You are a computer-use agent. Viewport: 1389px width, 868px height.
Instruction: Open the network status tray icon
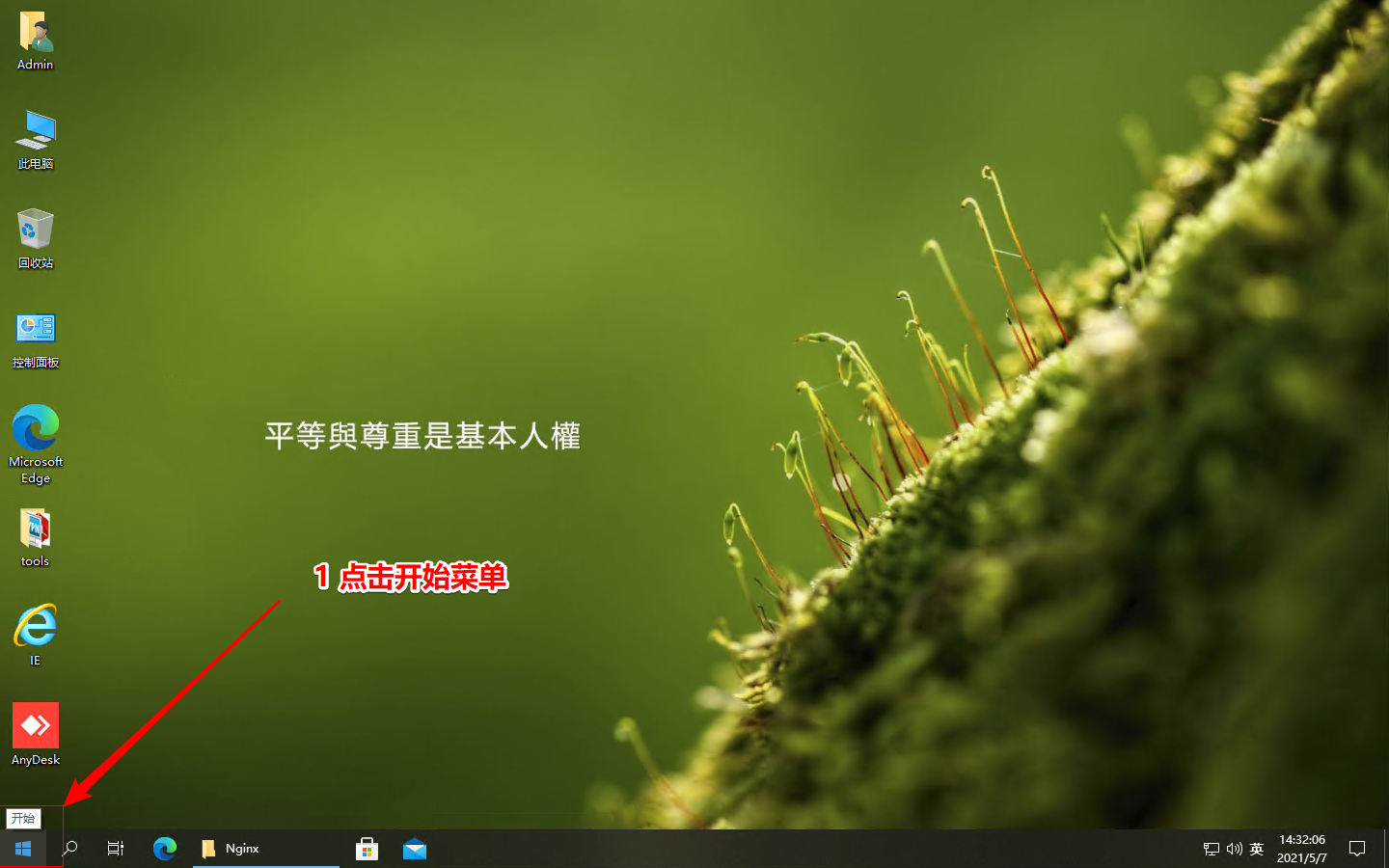(1212, 849)
